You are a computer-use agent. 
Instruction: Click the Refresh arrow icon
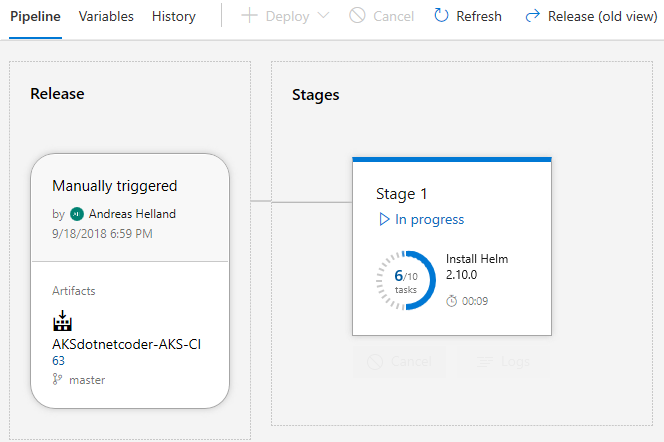[x=441, y=16]
